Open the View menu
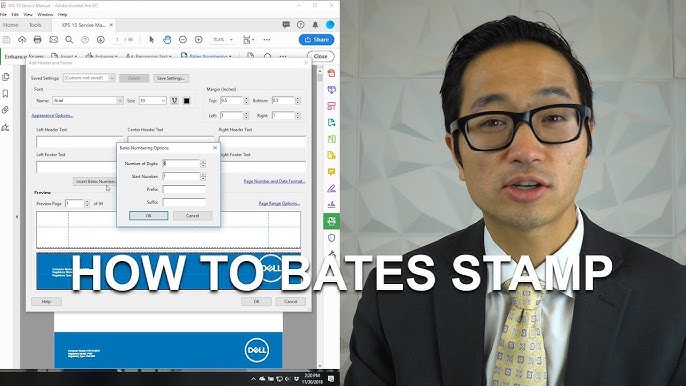The width and height of the screenshot is (686, 386). click(x=28, y=14)
